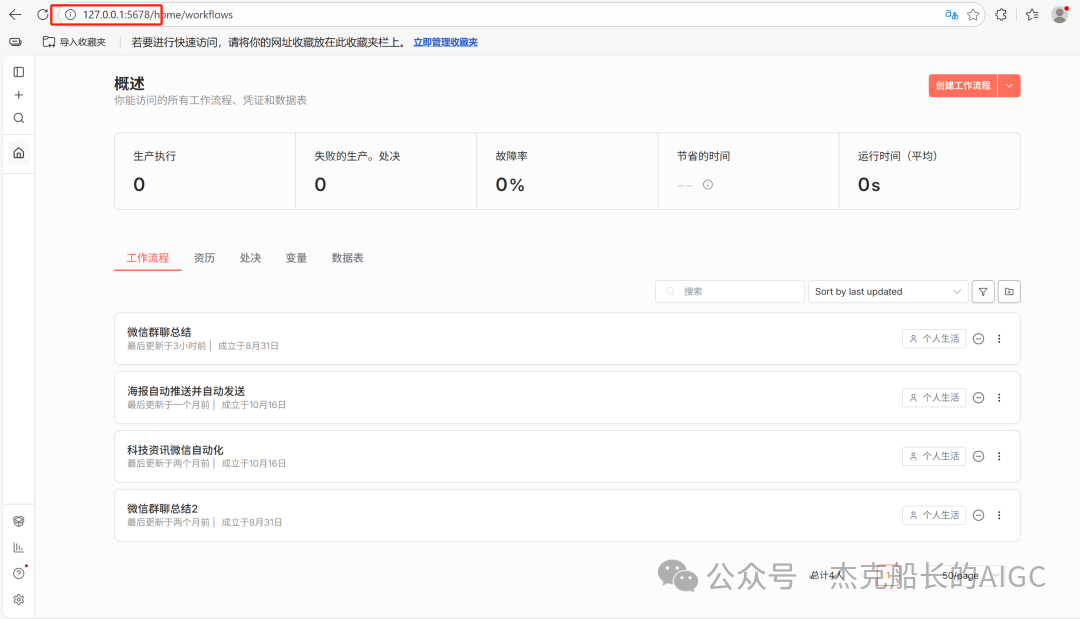
Task: Click the 导入收藏夹 button
Action: pos(74,43)
